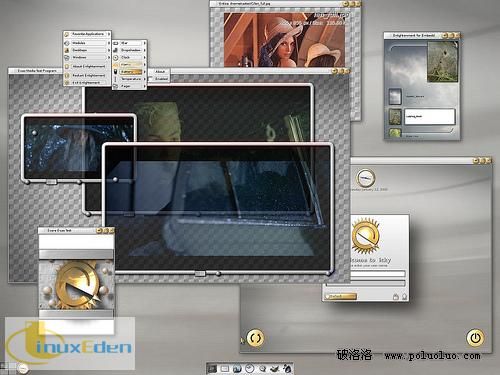Viewport: 500px width, 375px height.
Task: Expand the Modules submenu arrow
Action: pyautogui.click(x=108, y=43)
